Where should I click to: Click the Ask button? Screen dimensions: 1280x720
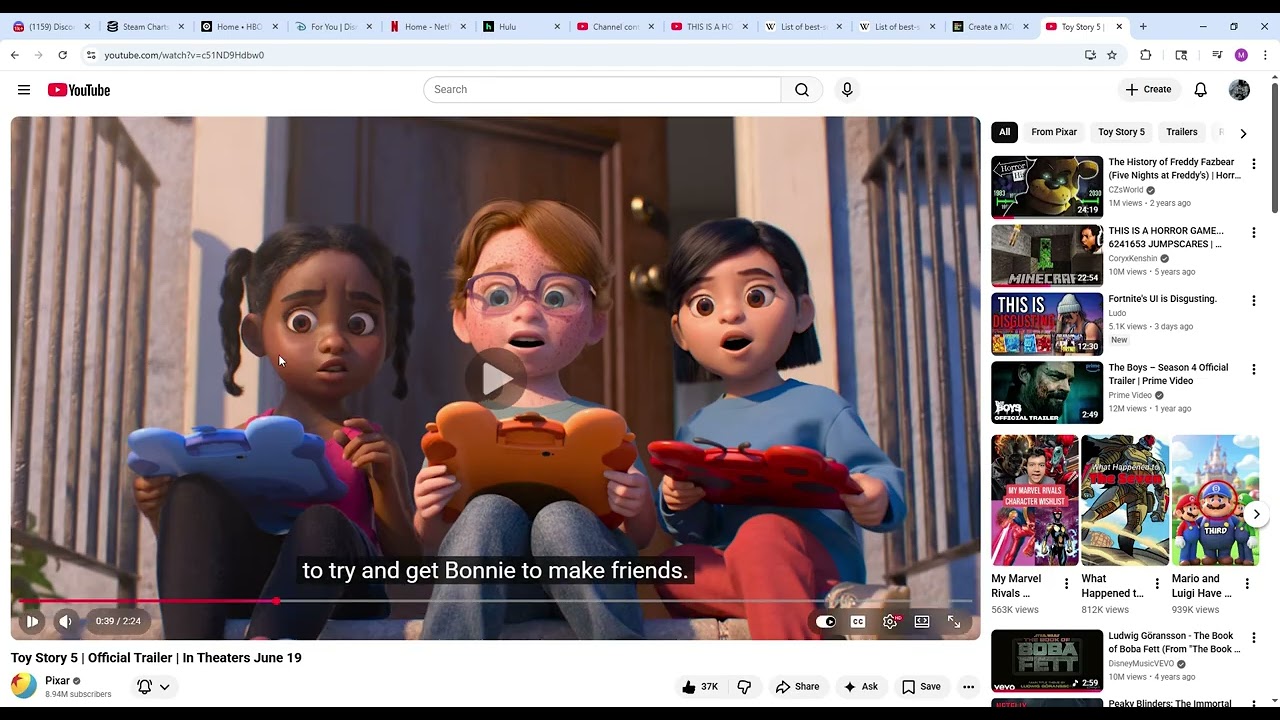tap(860, 687)
